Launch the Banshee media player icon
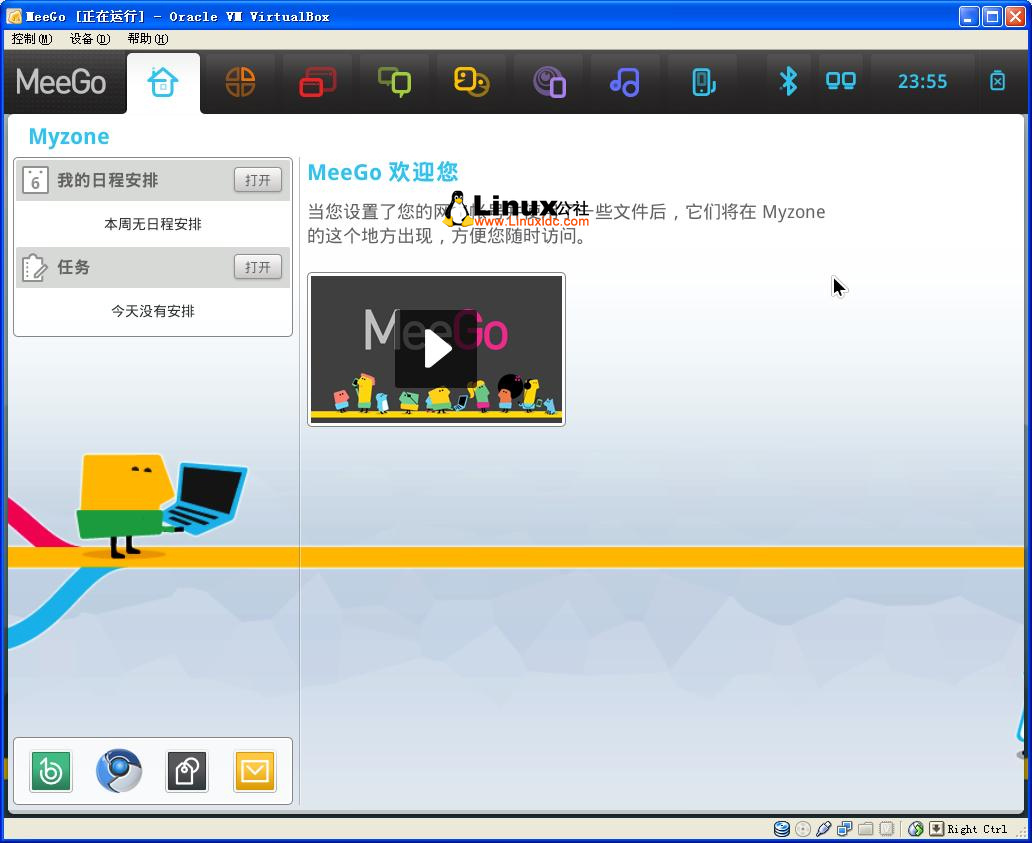Image resolution: width=1032 pixels, height=843 pixels. coord(51,771)
